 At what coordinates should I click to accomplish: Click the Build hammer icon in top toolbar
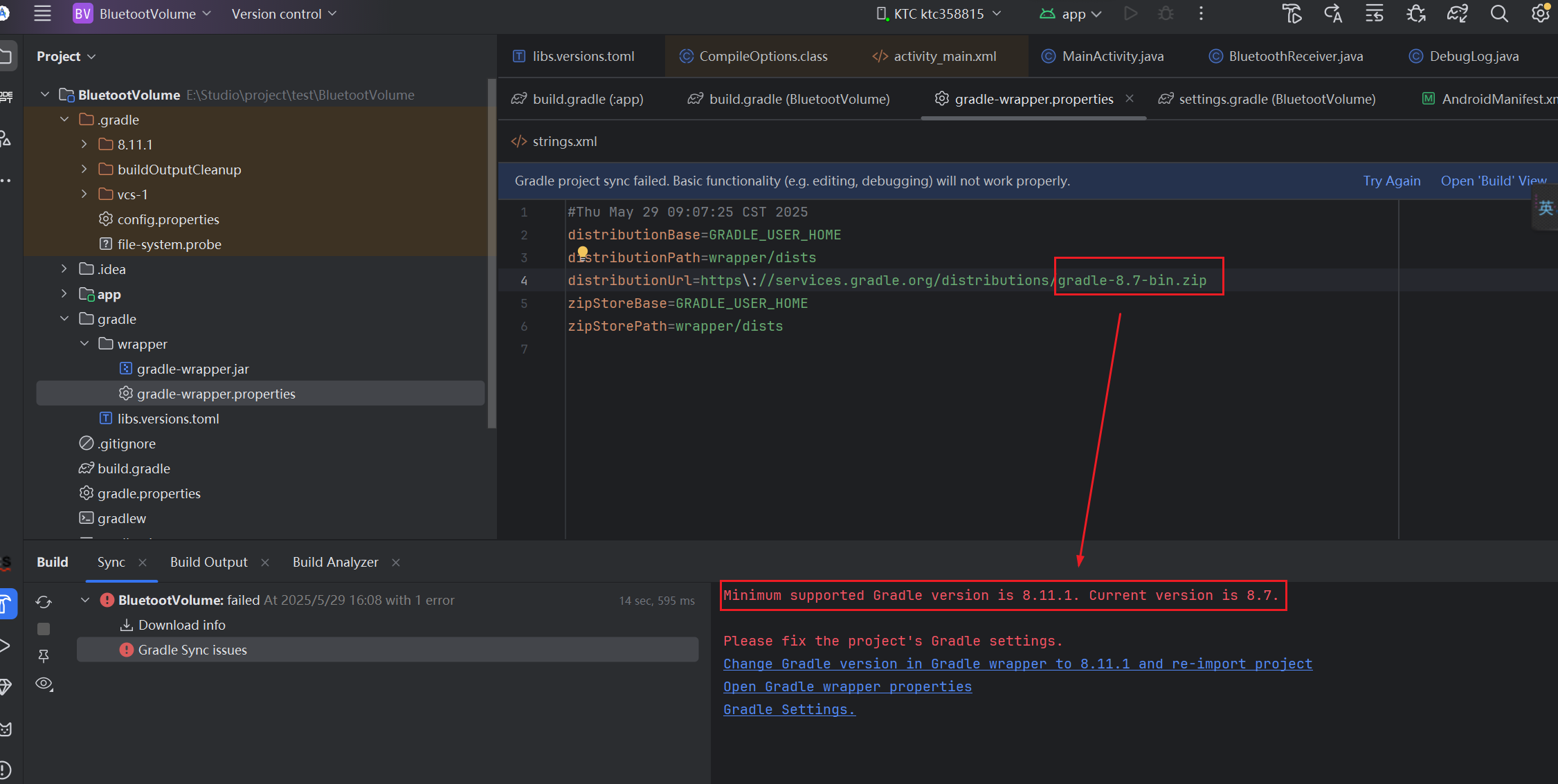pyautogui.click(x=1292, y=14)
